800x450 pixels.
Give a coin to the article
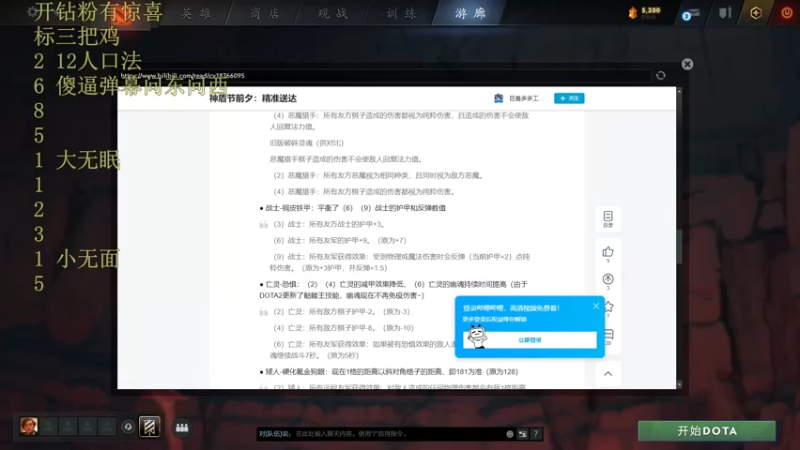[608, 281]
